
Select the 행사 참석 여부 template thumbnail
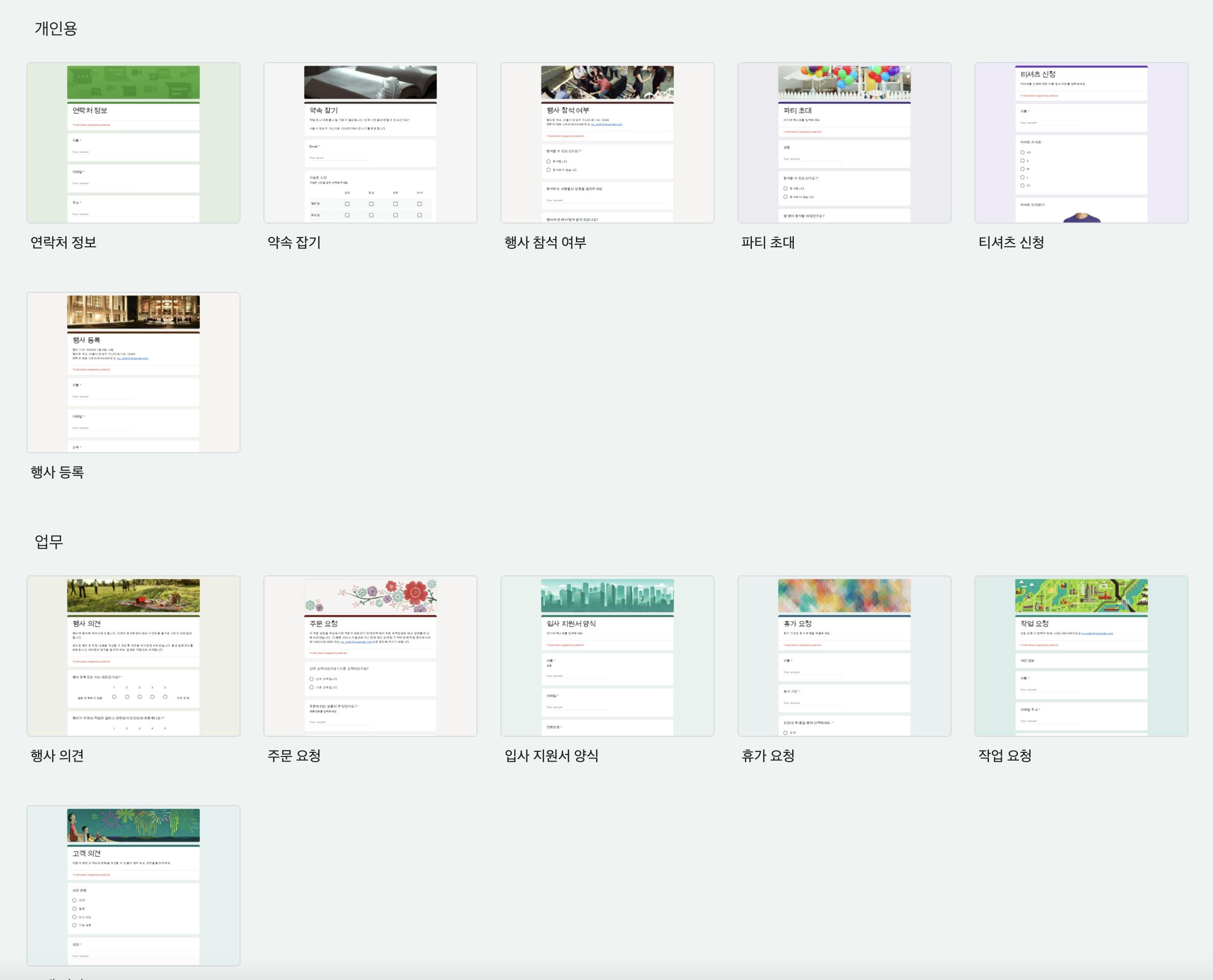point(608,143)
